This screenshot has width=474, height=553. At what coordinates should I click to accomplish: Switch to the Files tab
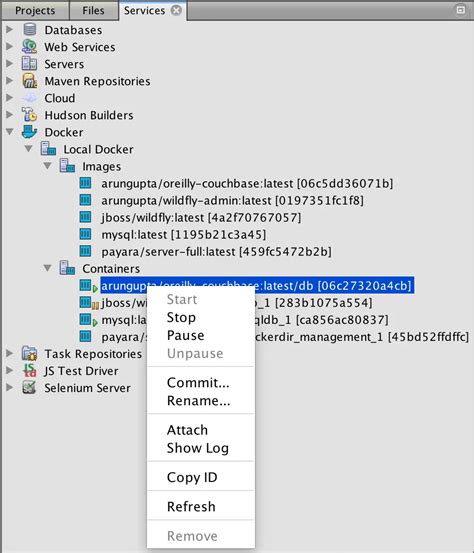[93, 11]
